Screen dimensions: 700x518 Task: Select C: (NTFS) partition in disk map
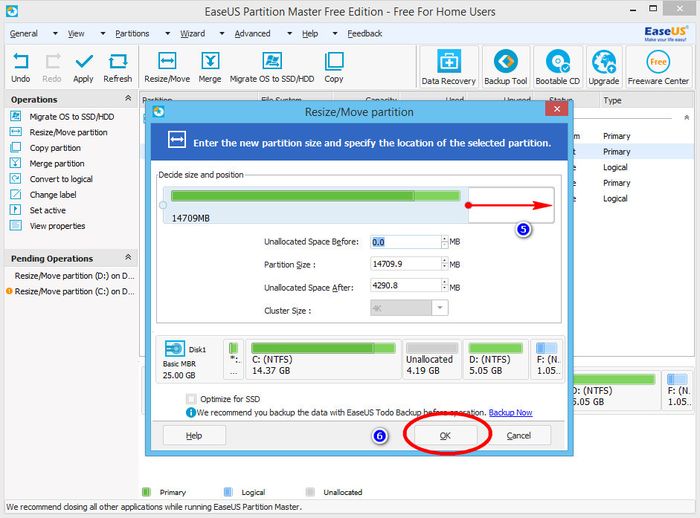pyautogui.click(x=323, y=359)
